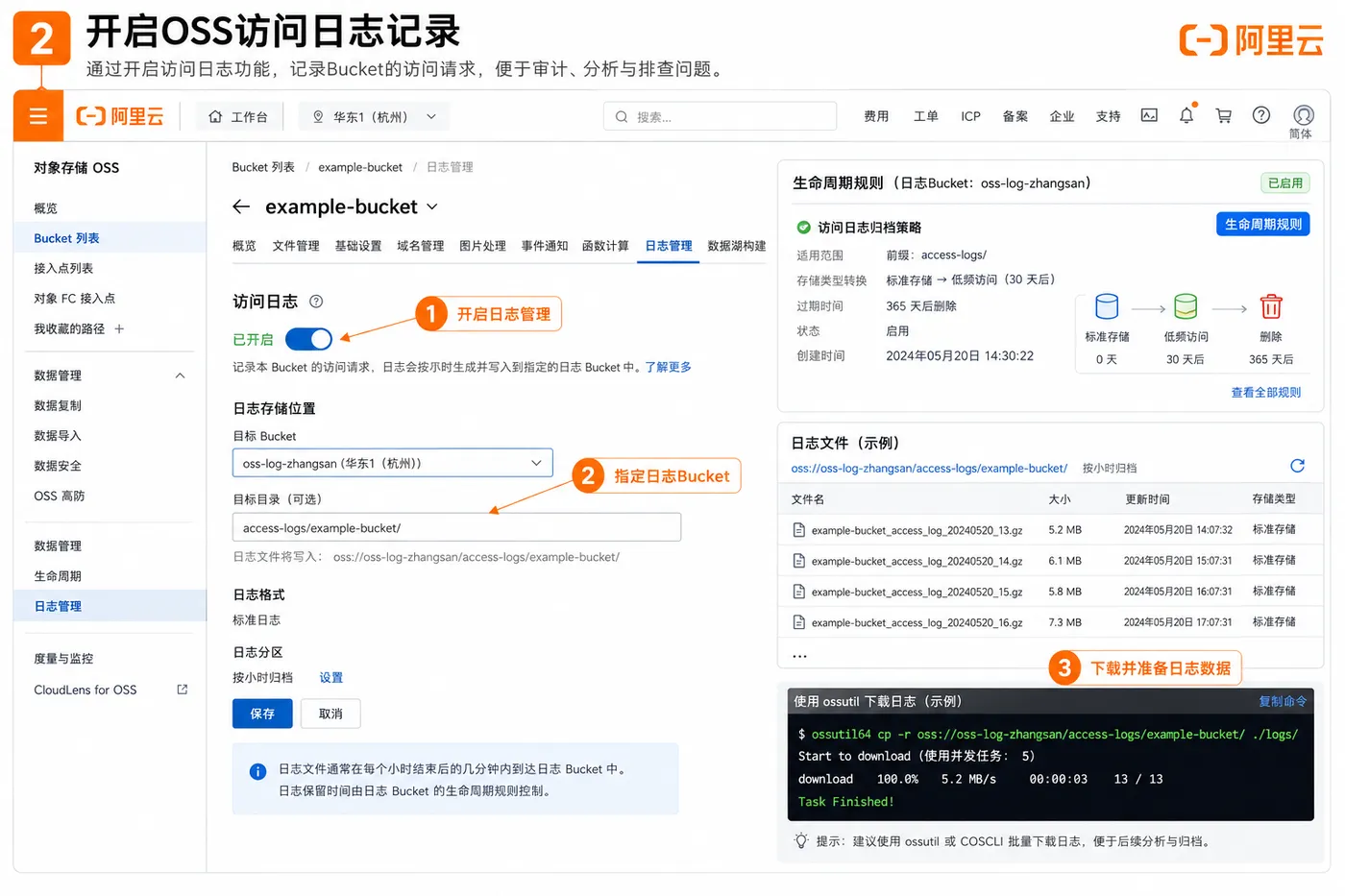Viewport: 1345px width, 896px height.
Task: Open the Cloud Shell terminal icon
Action: (x=1149, y=115)
